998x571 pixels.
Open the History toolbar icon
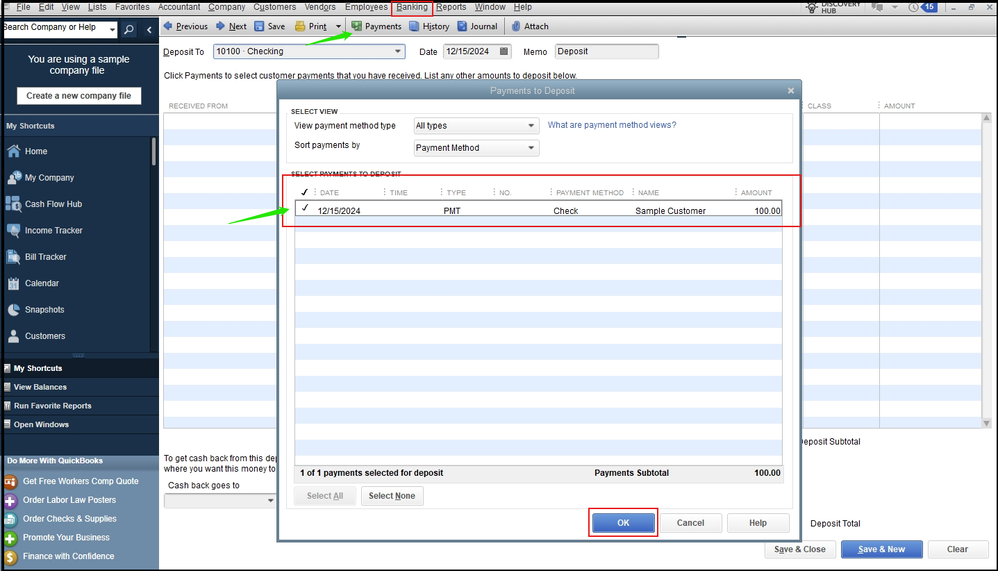(x=414, y=27)
